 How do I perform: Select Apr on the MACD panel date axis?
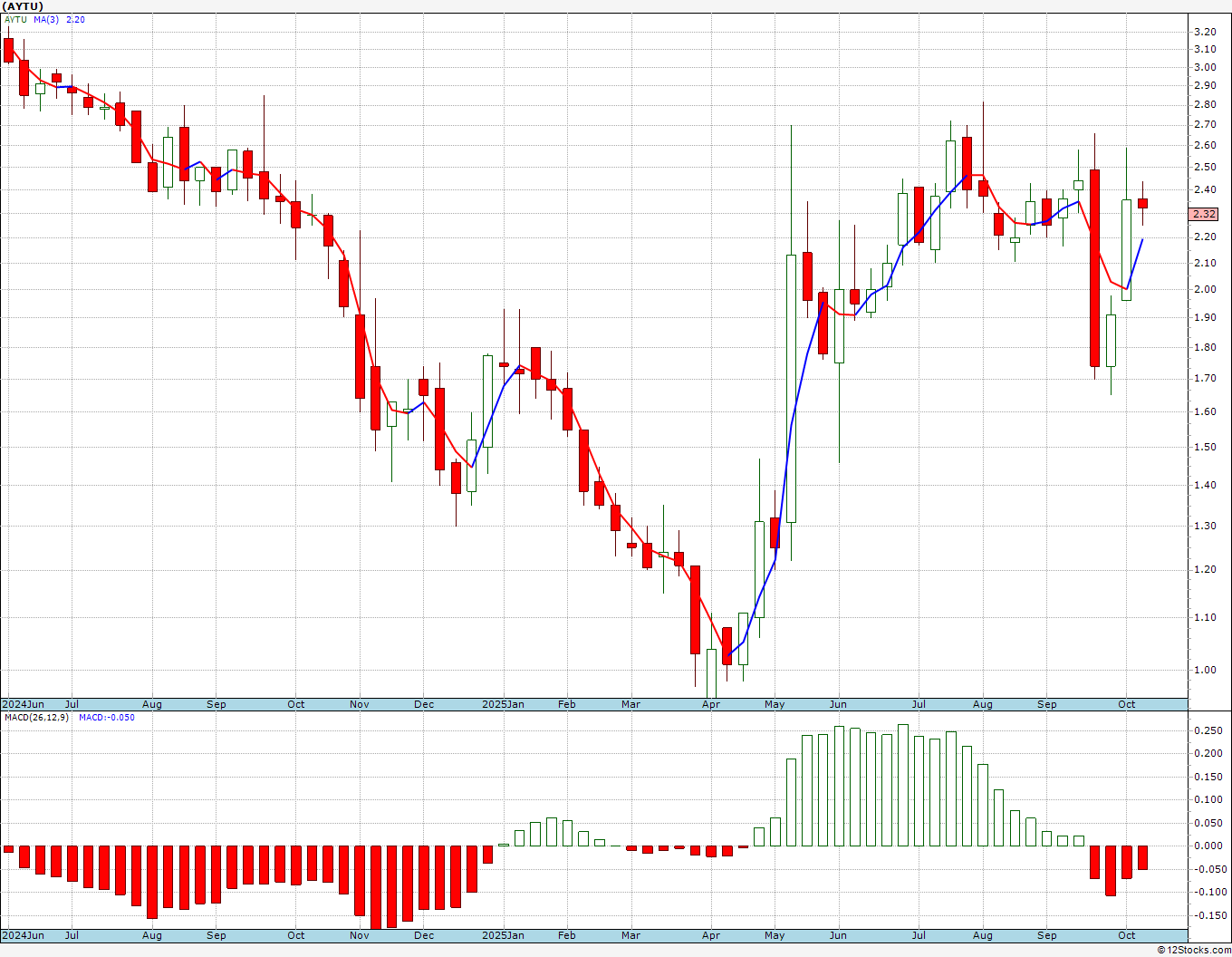711,935
